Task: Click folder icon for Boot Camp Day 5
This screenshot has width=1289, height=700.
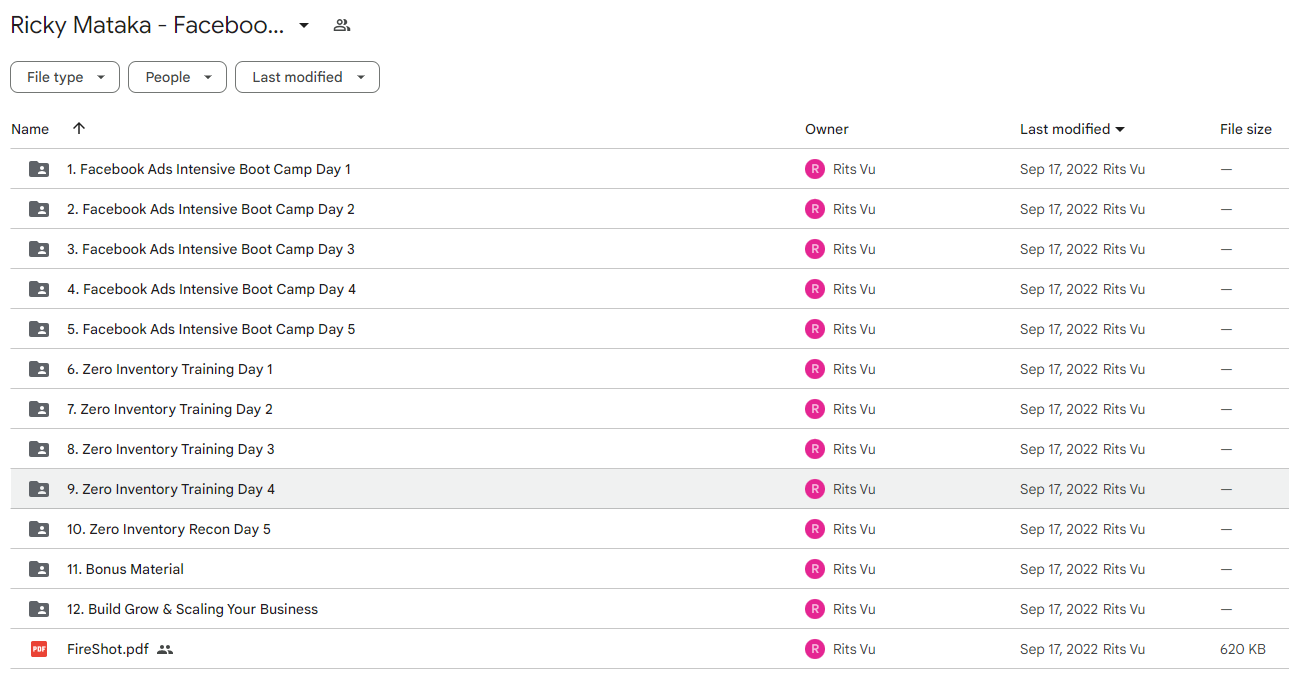Action: click(x=39, y=329)
